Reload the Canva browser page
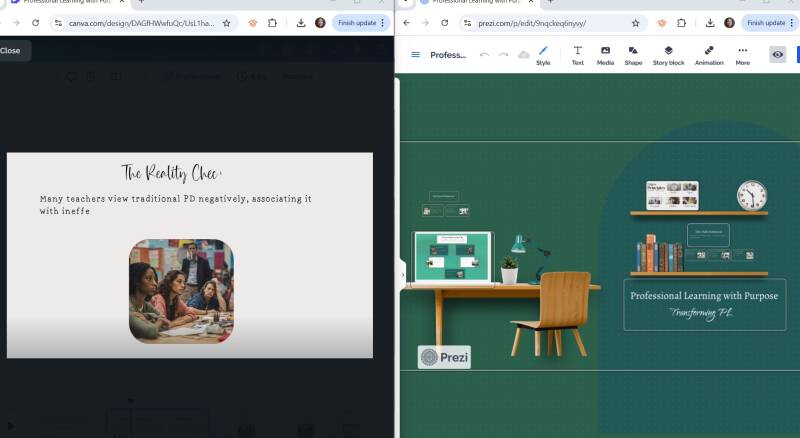800x438 pixels. [35, 23]
